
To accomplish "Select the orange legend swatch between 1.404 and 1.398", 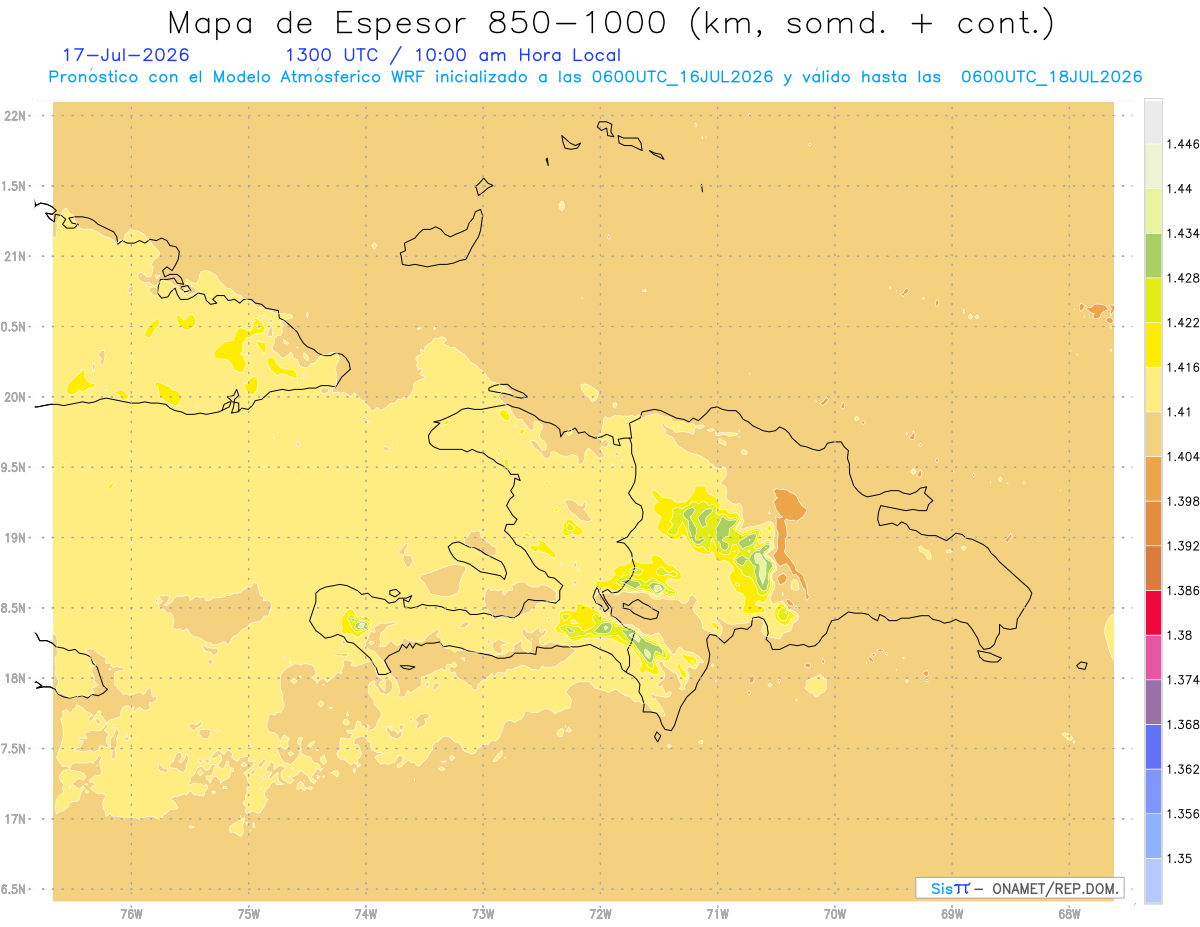I will [x=1153, y=478].
